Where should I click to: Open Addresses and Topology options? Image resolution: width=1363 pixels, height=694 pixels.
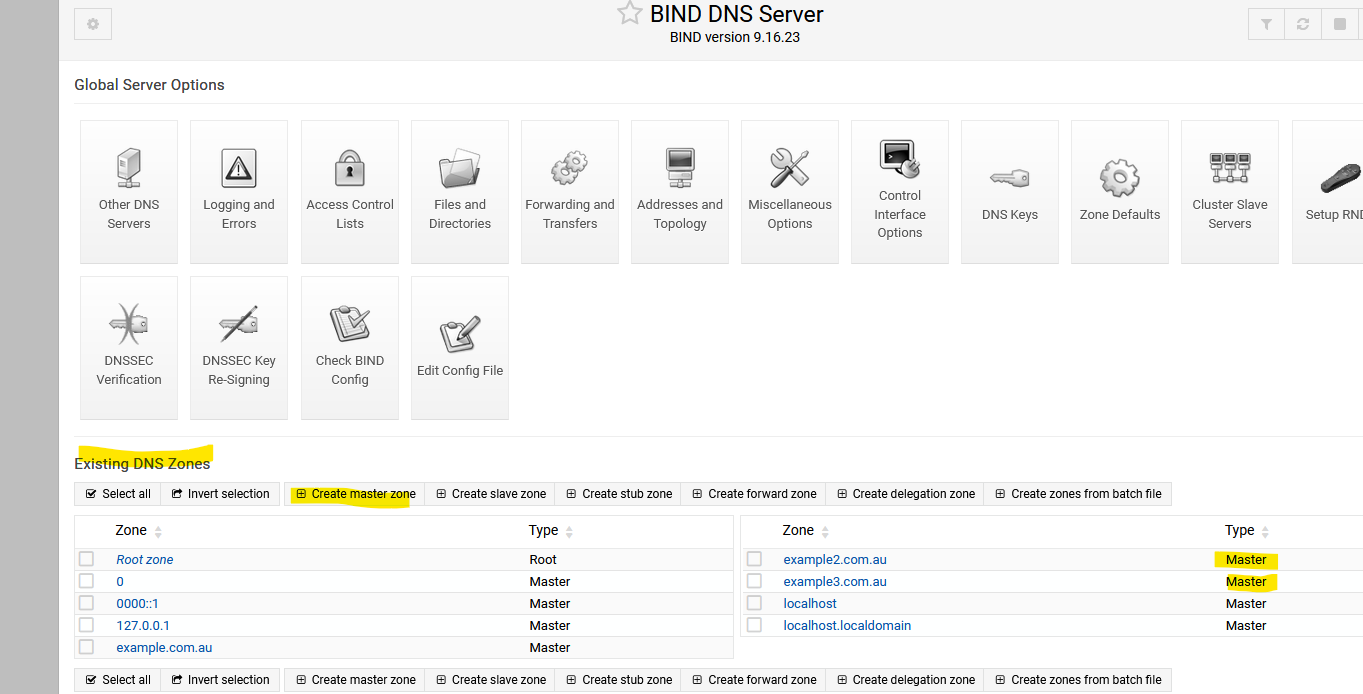pos(680,192)
